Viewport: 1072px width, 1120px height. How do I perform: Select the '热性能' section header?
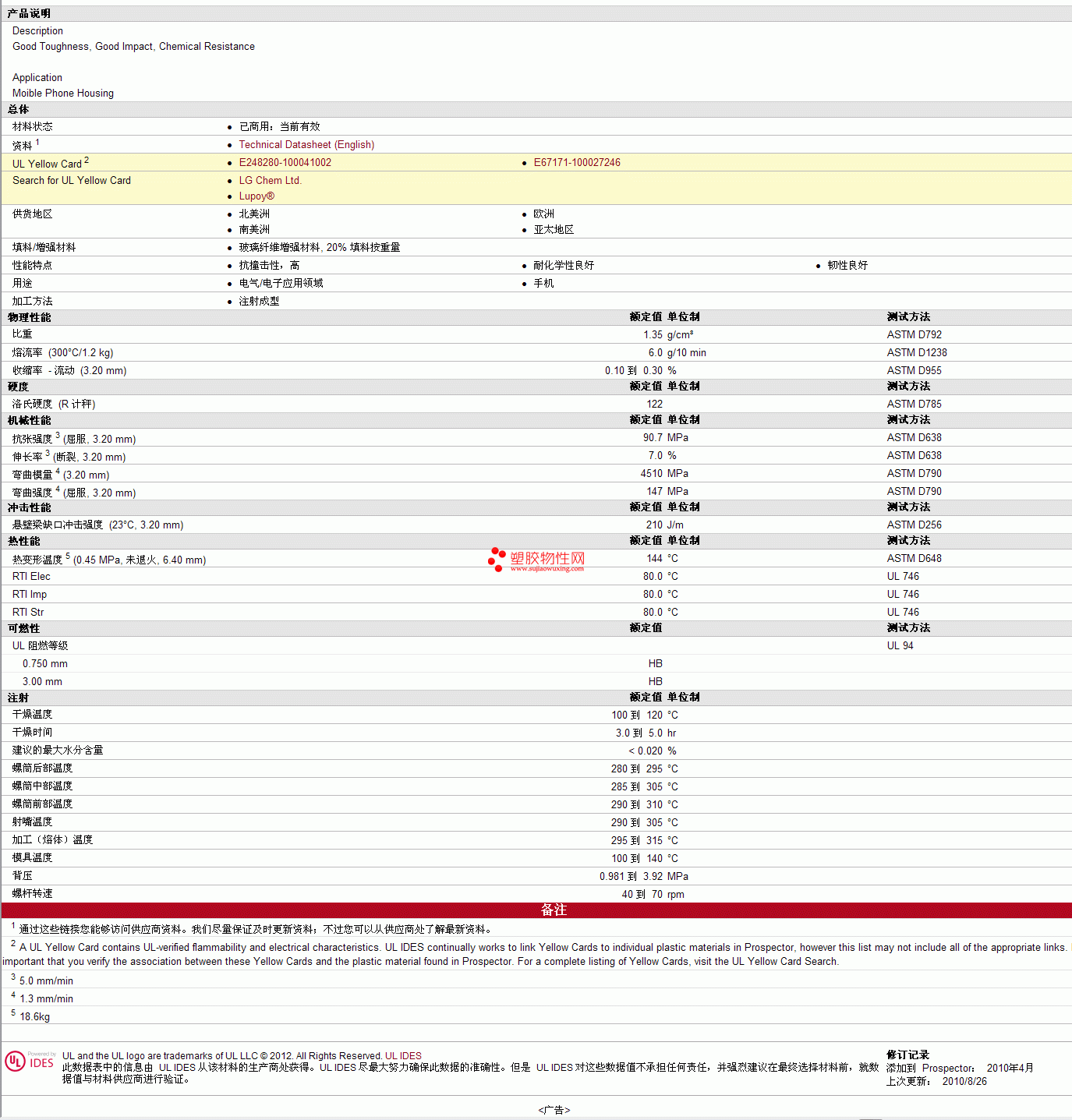point(24,542)
